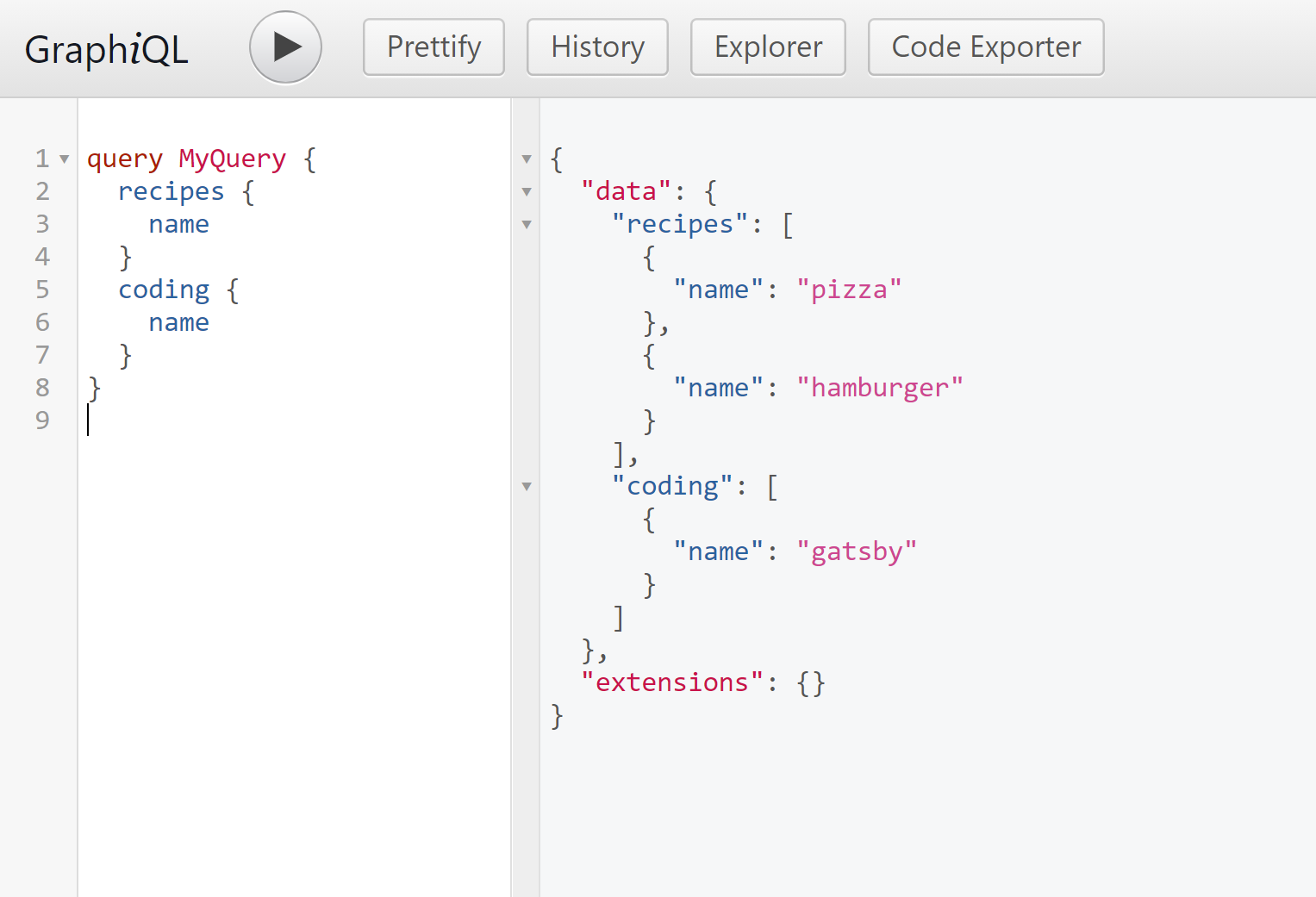
Task: Click the 'name' field on line 6
Action: pos(178,323)
